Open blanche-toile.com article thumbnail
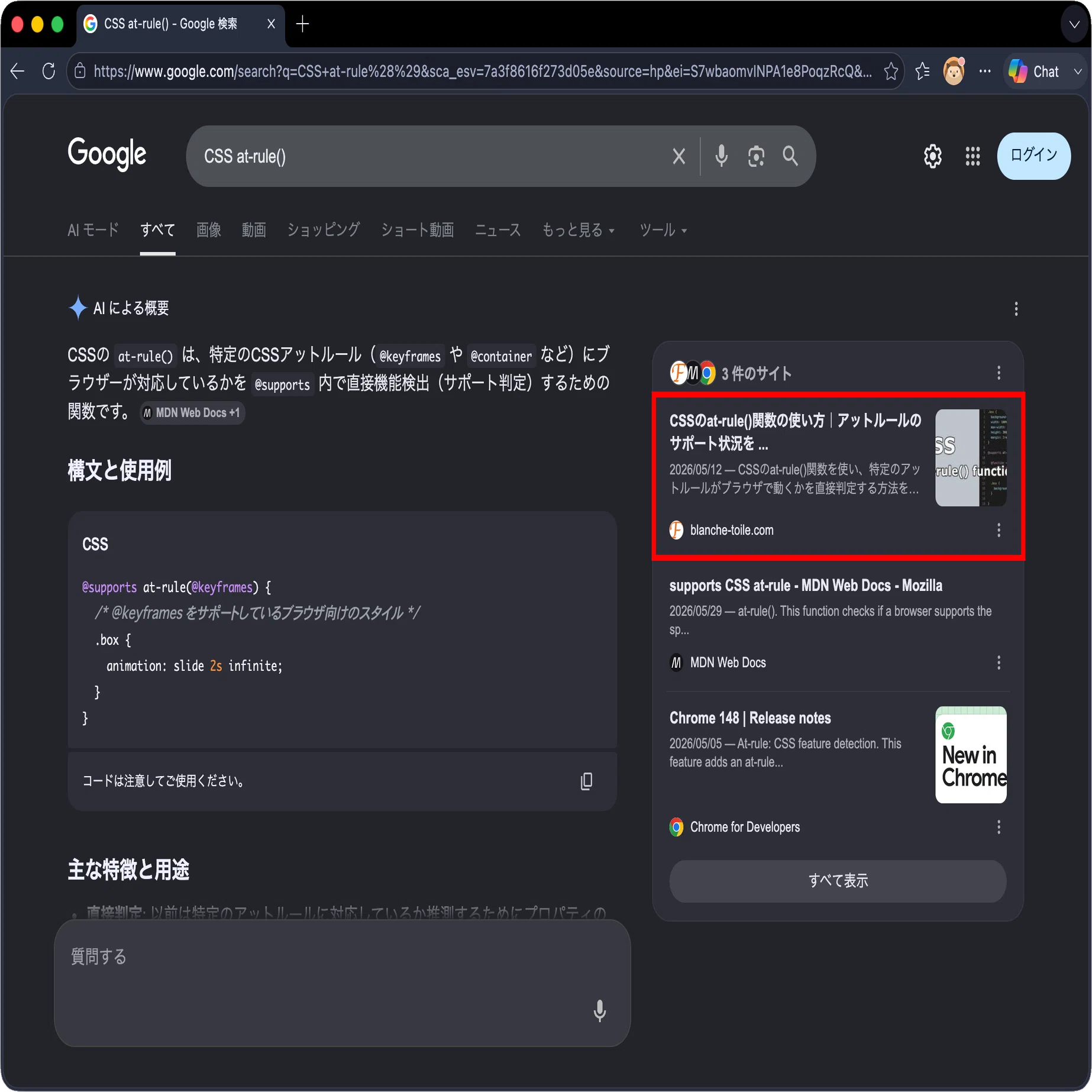The height and width of the screenshot is (1092, 1092). 970,458
